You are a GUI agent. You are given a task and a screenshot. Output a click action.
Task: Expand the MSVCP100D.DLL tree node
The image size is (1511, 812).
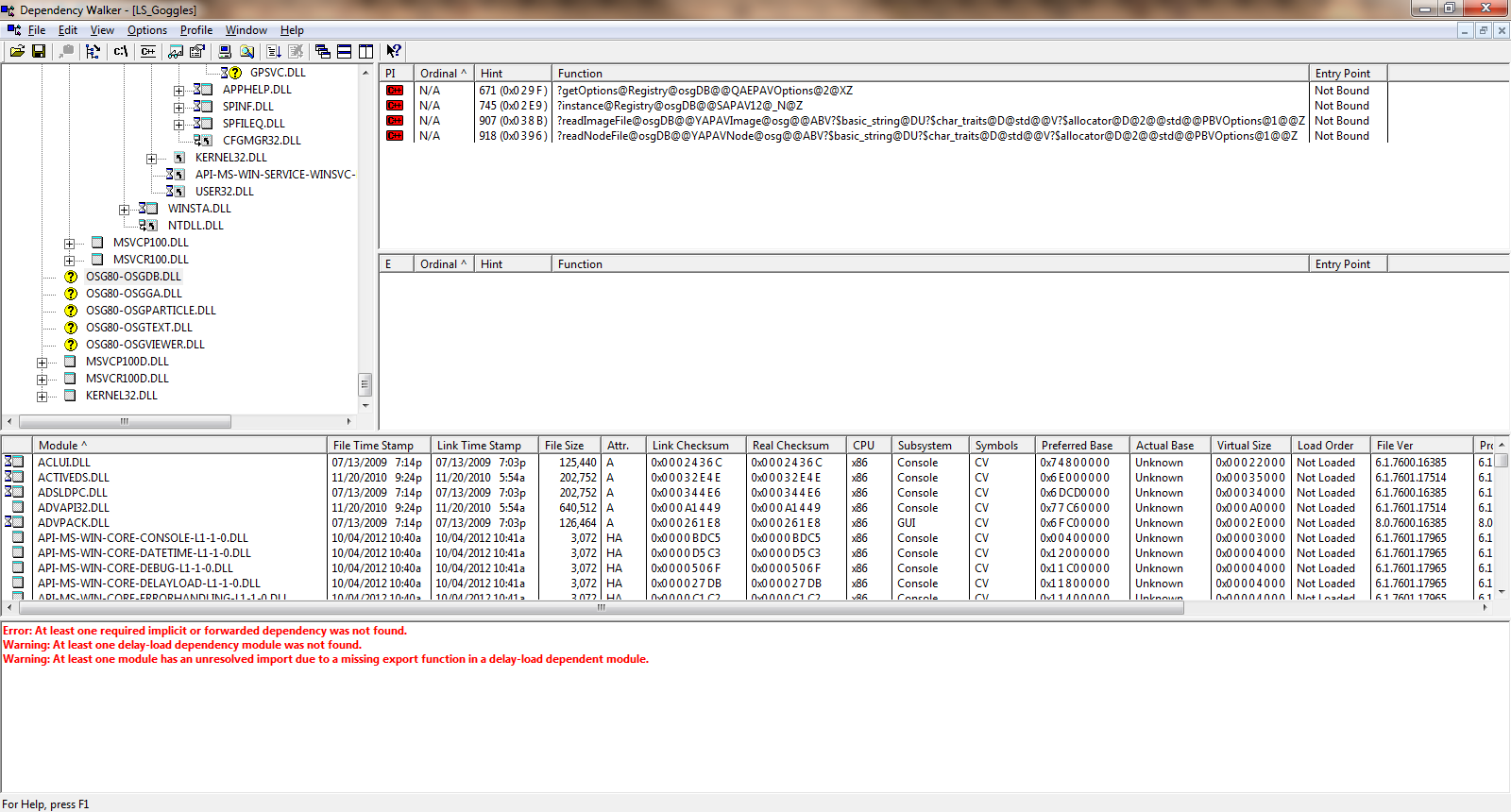click(x=42, y=363)
